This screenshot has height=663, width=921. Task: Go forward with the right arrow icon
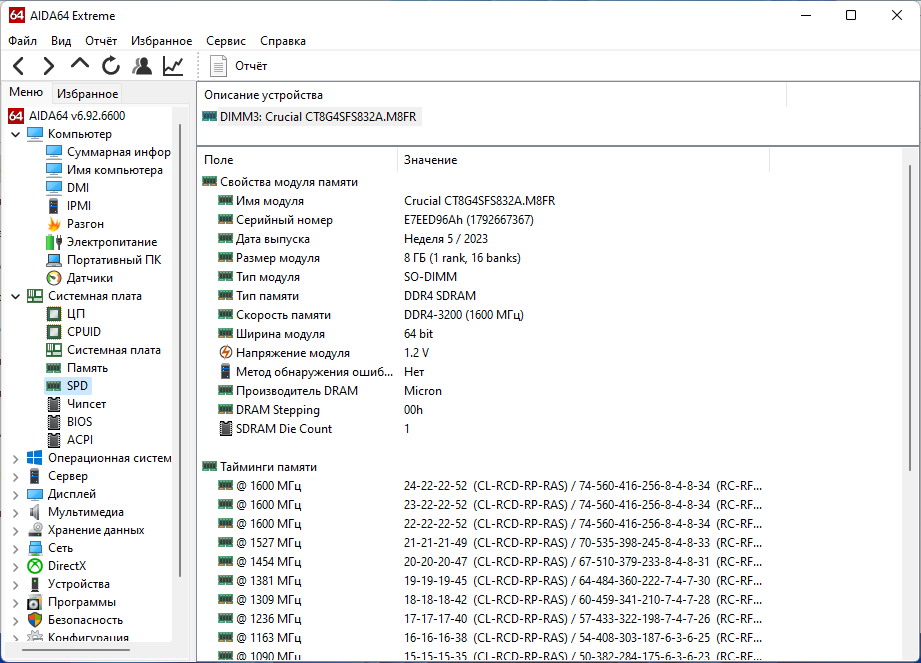49,66
